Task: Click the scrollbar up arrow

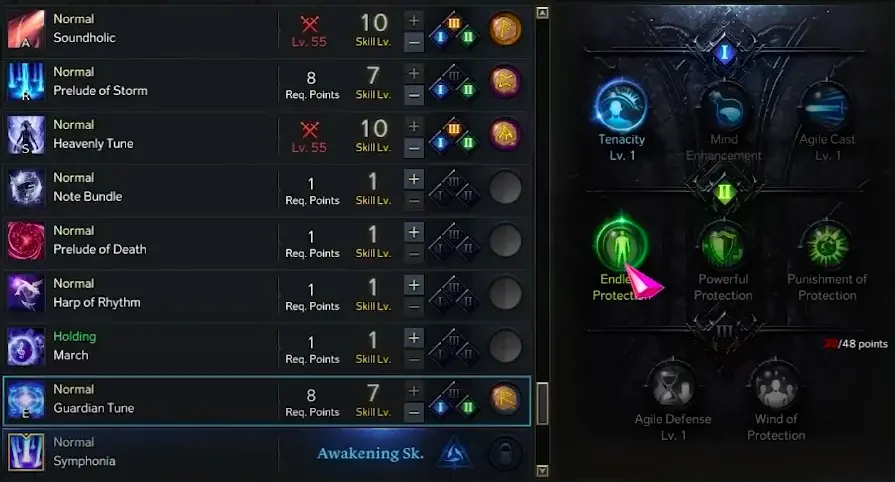Action: 542,13
